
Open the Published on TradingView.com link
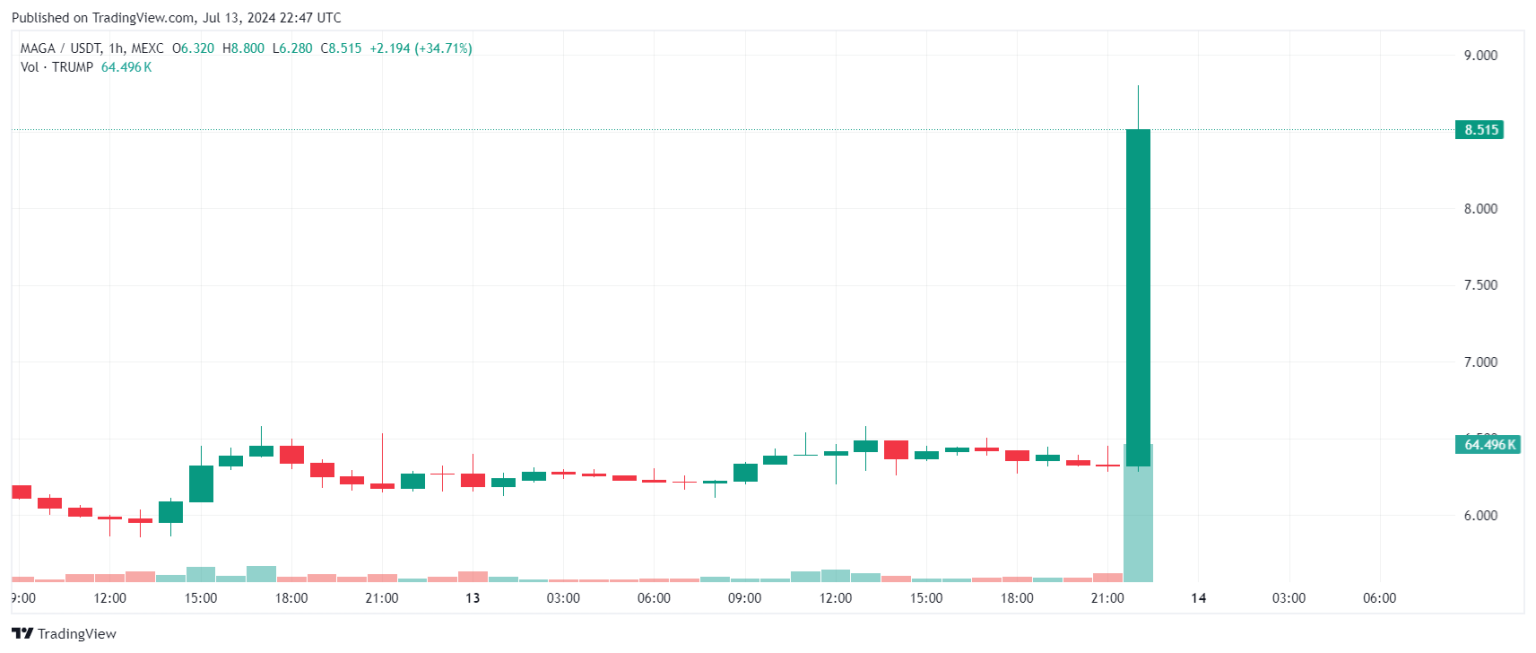pyautogui.click(x=176, y=18)
